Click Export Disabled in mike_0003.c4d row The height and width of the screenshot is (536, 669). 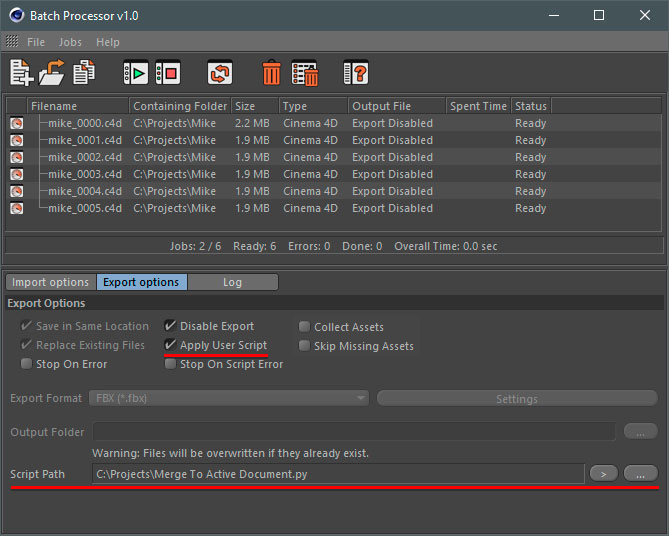[393, 175]
